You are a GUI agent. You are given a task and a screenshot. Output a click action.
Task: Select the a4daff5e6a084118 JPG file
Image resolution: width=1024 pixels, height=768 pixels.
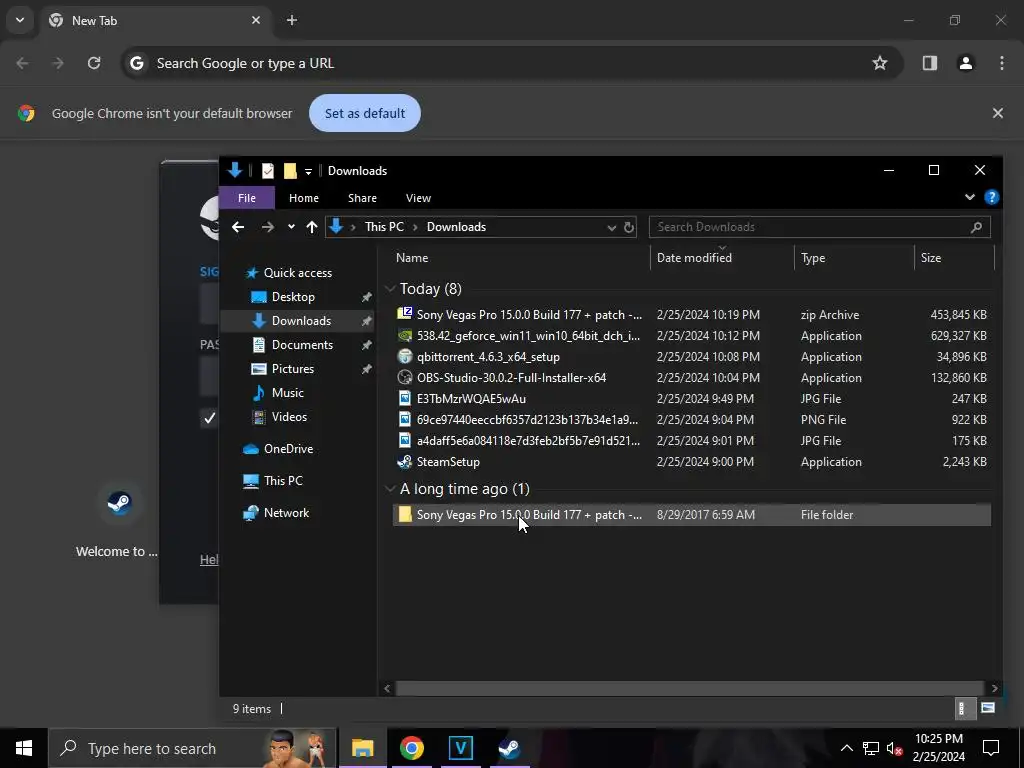click(691, 440)
